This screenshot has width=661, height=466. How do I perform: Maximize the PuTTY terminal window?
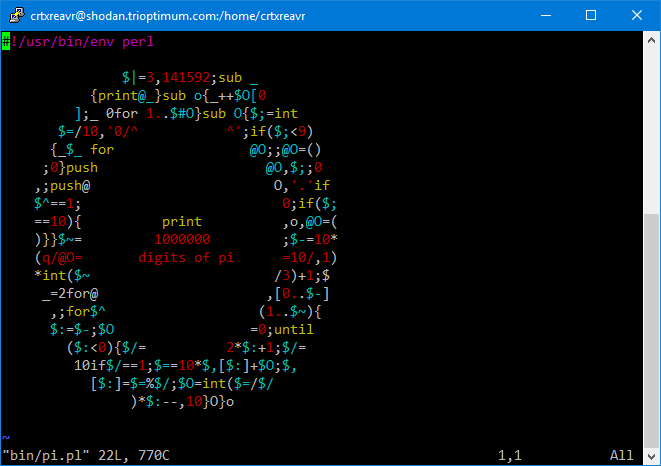[x=591, y=15]
